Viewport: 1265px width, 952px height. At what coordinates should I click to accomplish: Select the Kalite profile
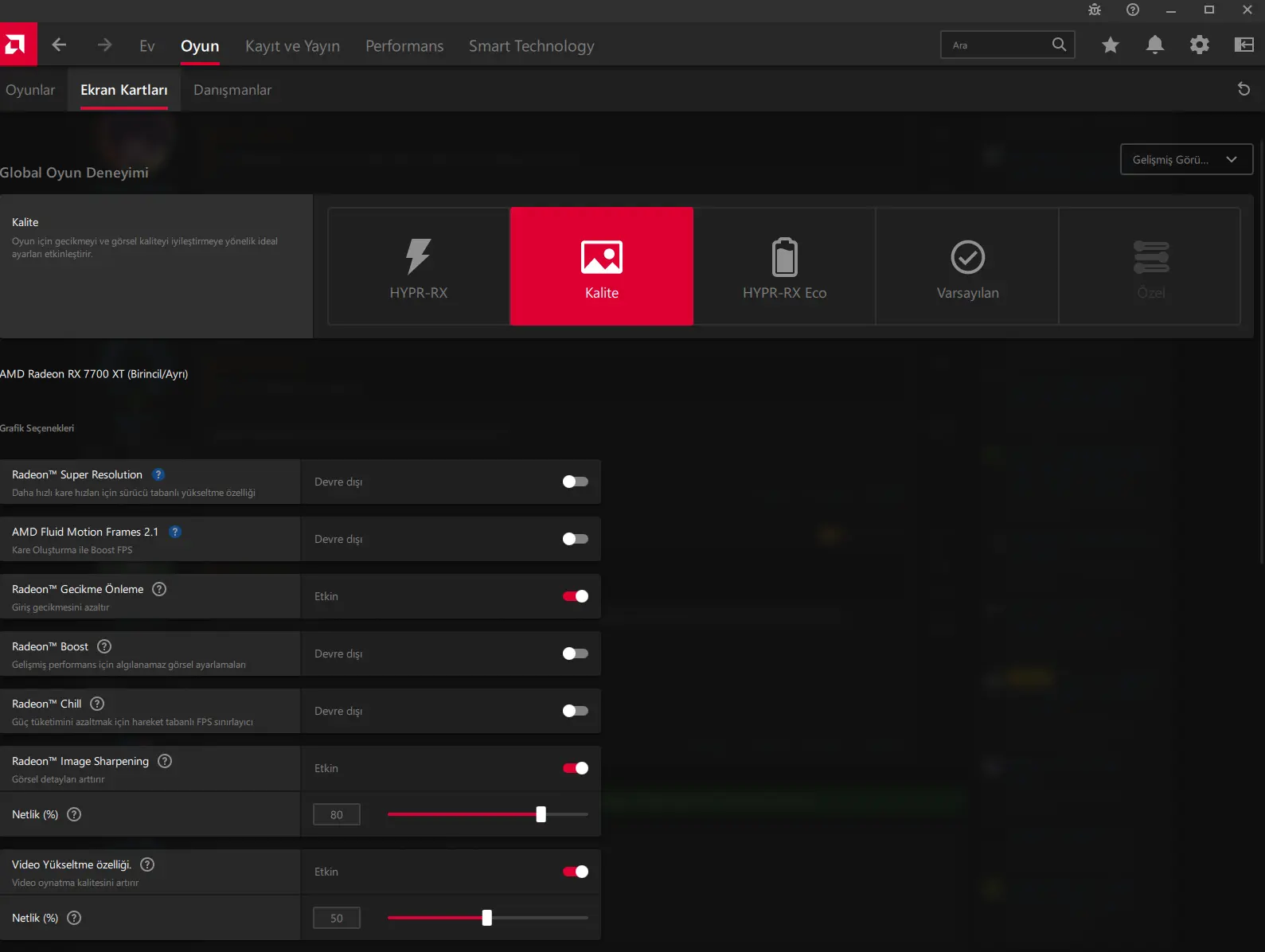pos(602,266)
